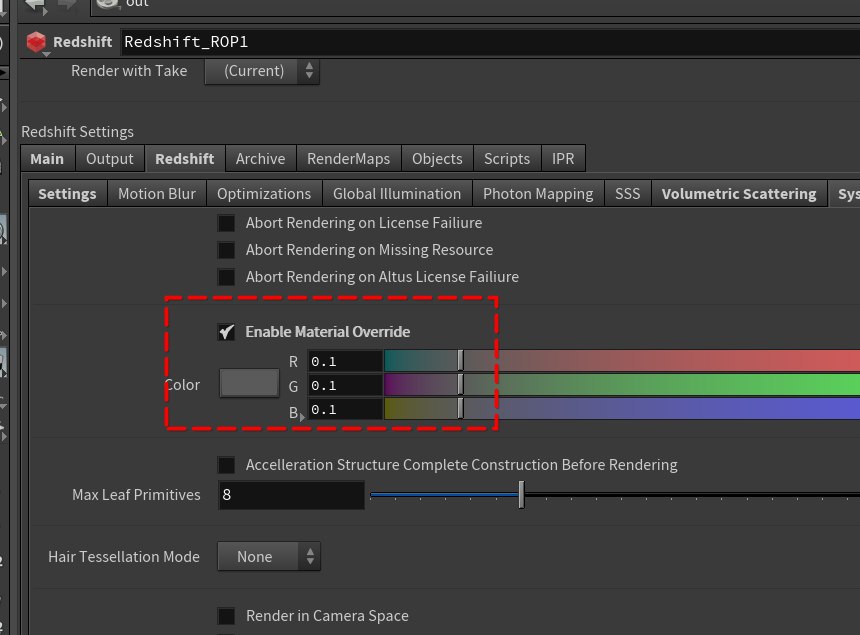Open Hair Tessellation Mode dropdown

(269, 557)
